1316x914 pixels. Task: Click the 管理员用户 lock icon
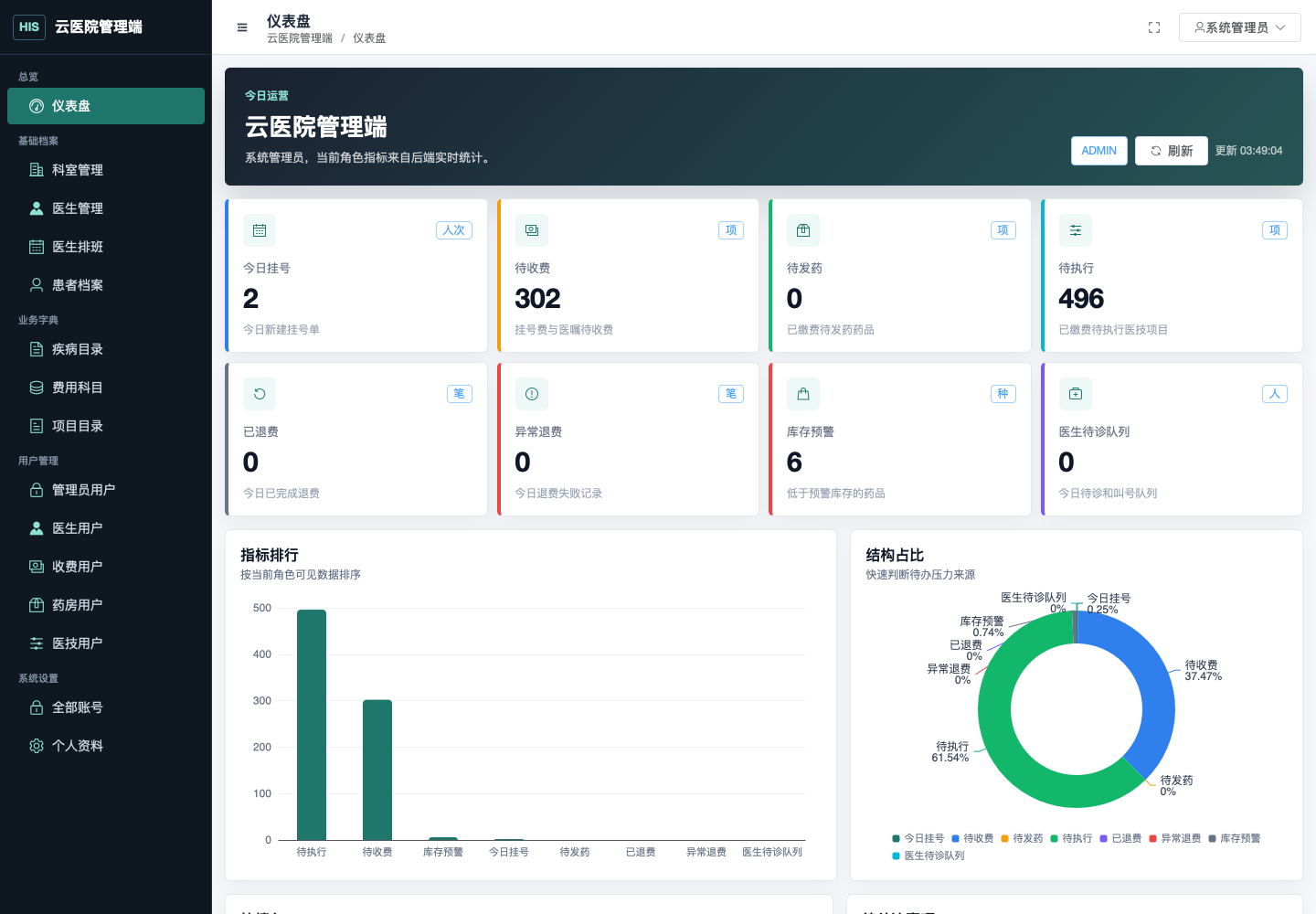click(37, 490)
